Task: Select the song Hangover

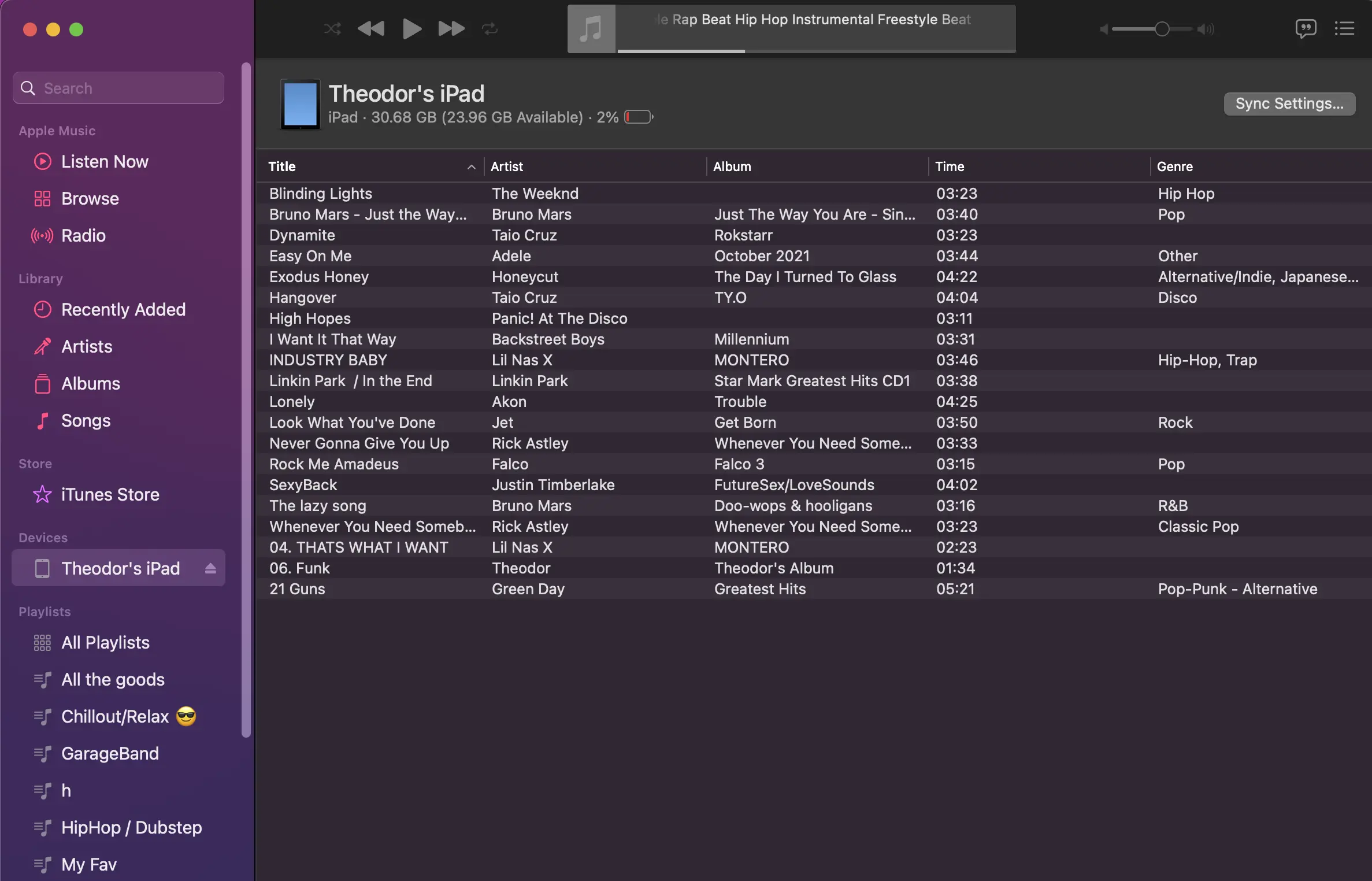Action: [814, 298]
